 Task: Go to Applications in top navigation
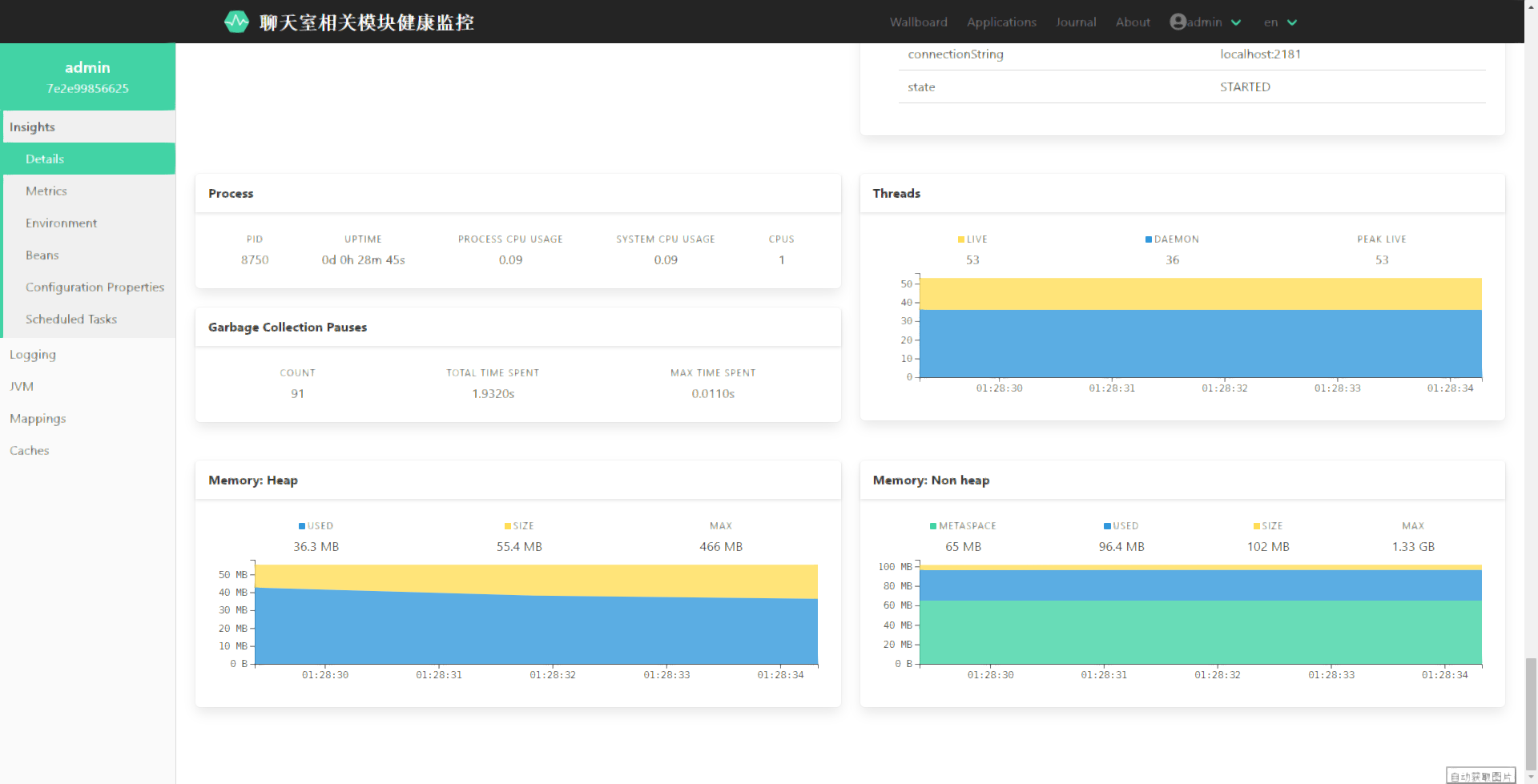[1001, 22]
